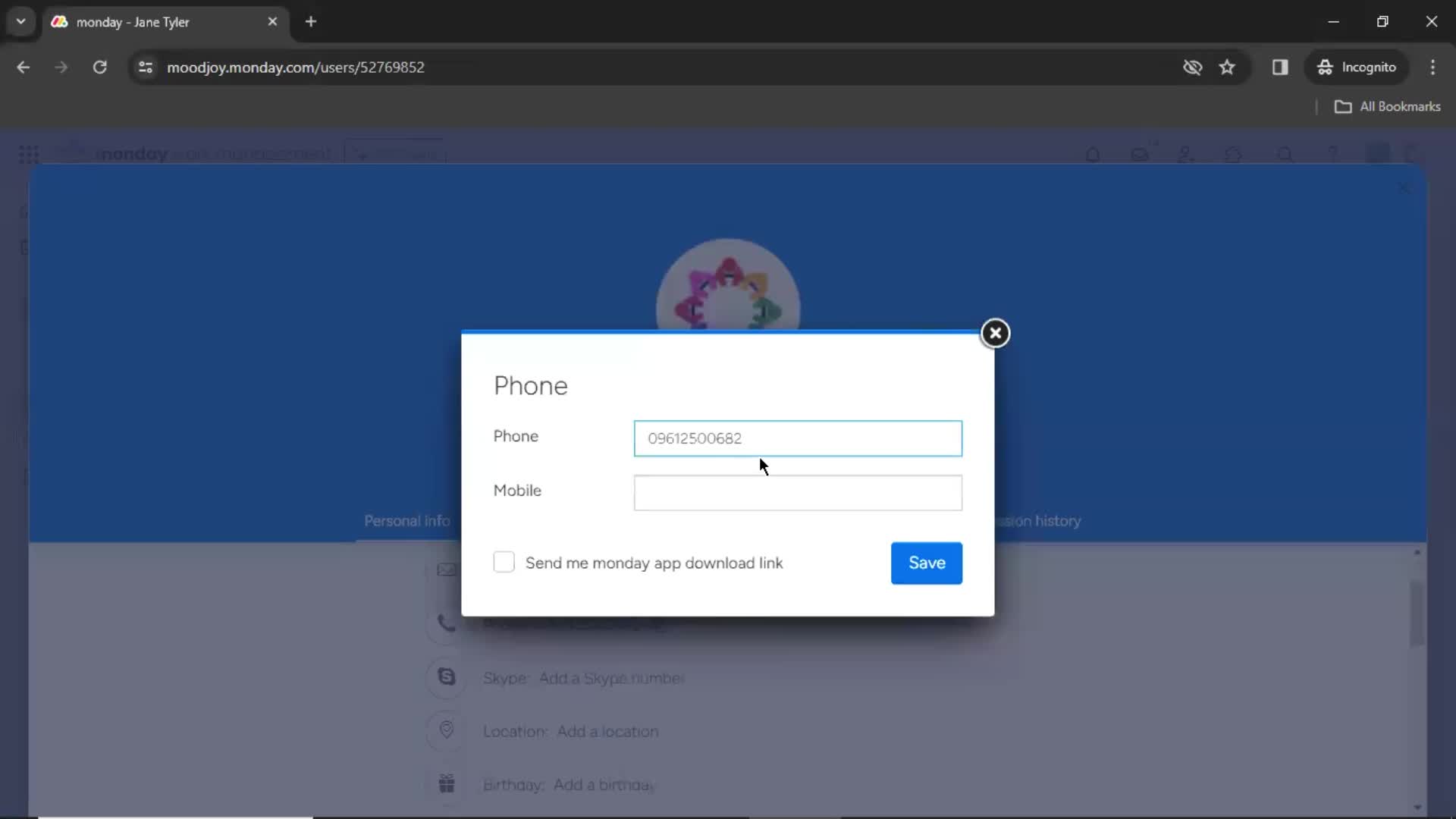Click the Phone number input field
The width and height of the screenshot is (1456, 819).
[797, 438]
